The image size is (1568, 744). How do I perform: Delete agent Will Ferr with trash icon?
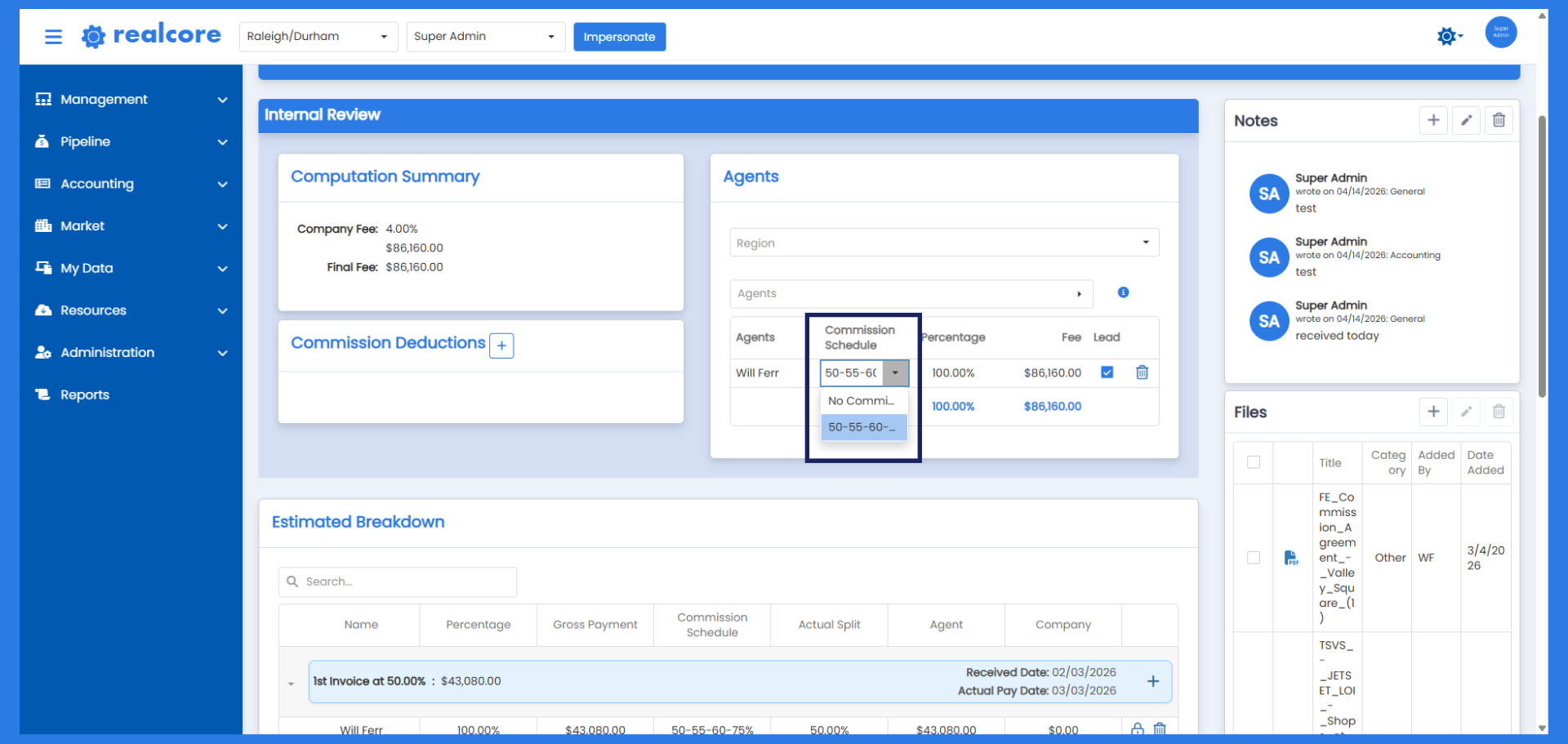1142,372
